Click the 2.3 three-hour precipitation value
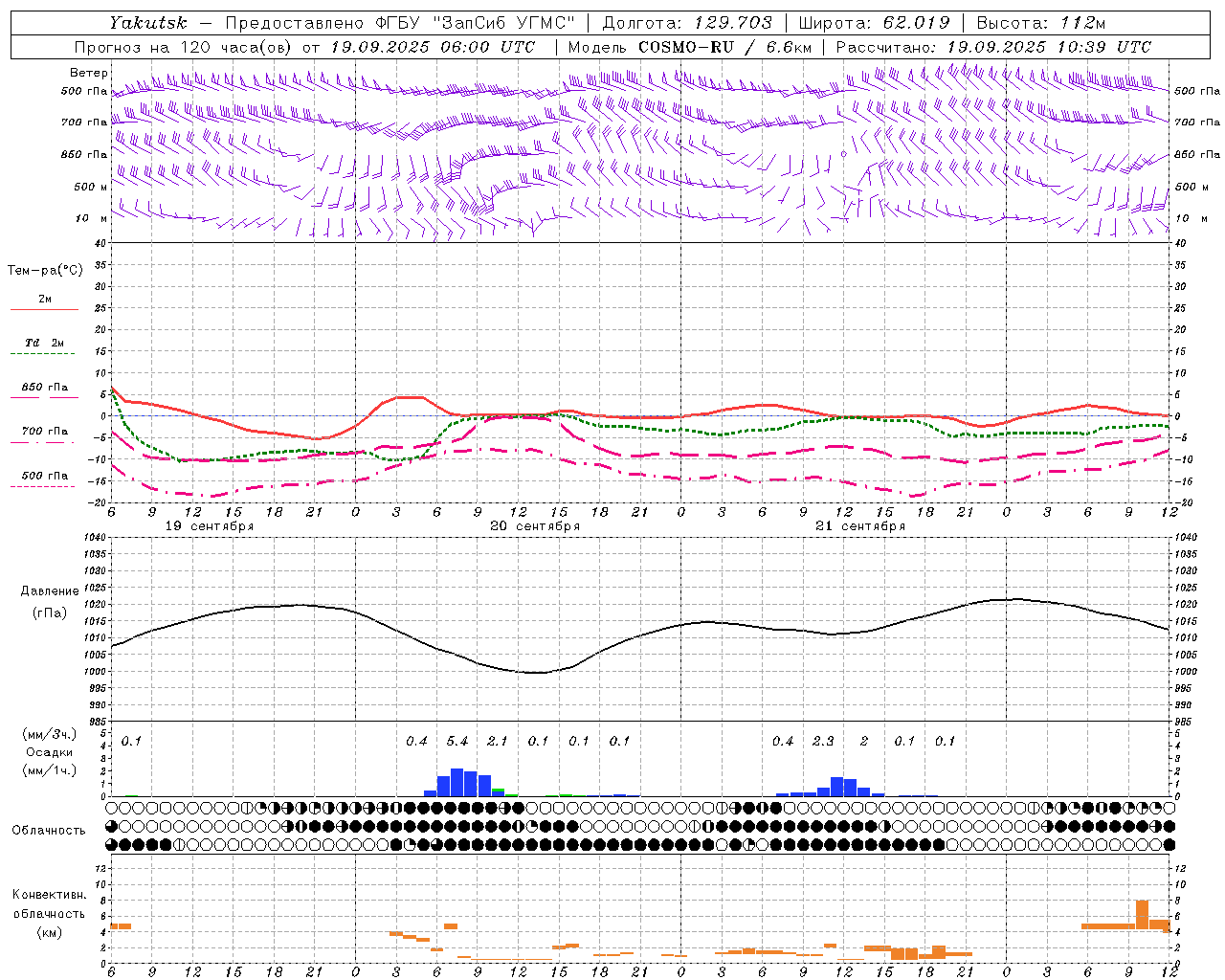The width and height of the screenshot is (1225, 980). 823,742
